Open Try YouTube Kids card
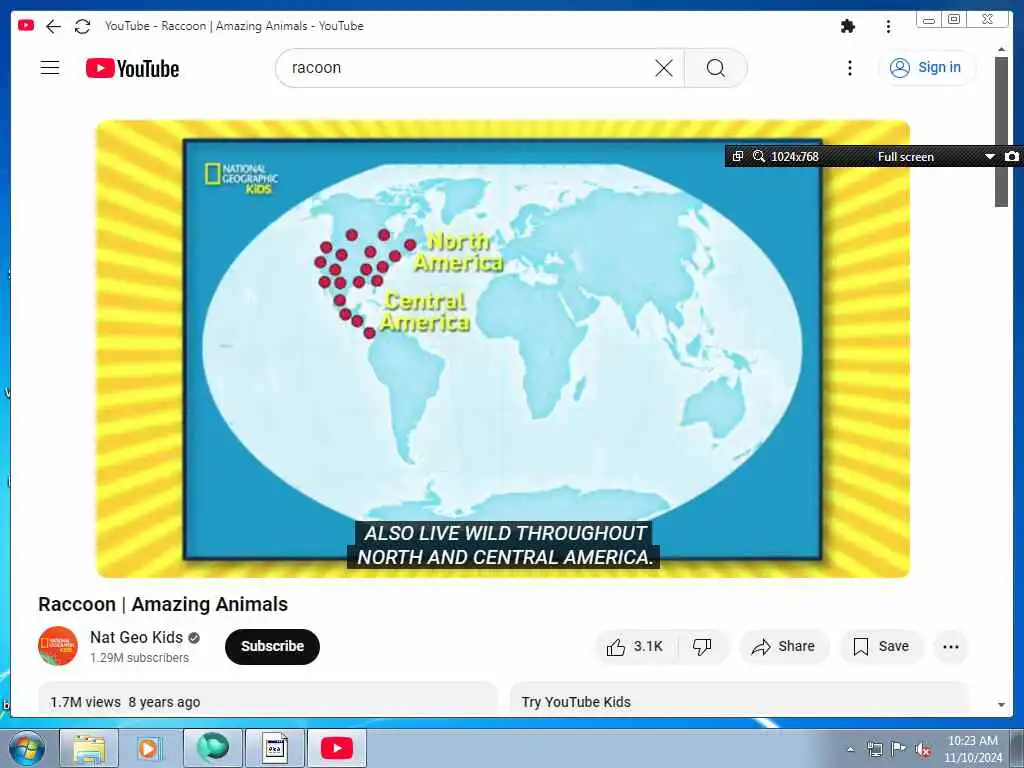Screen dimensions: 1024x768 tap(739, 700)
